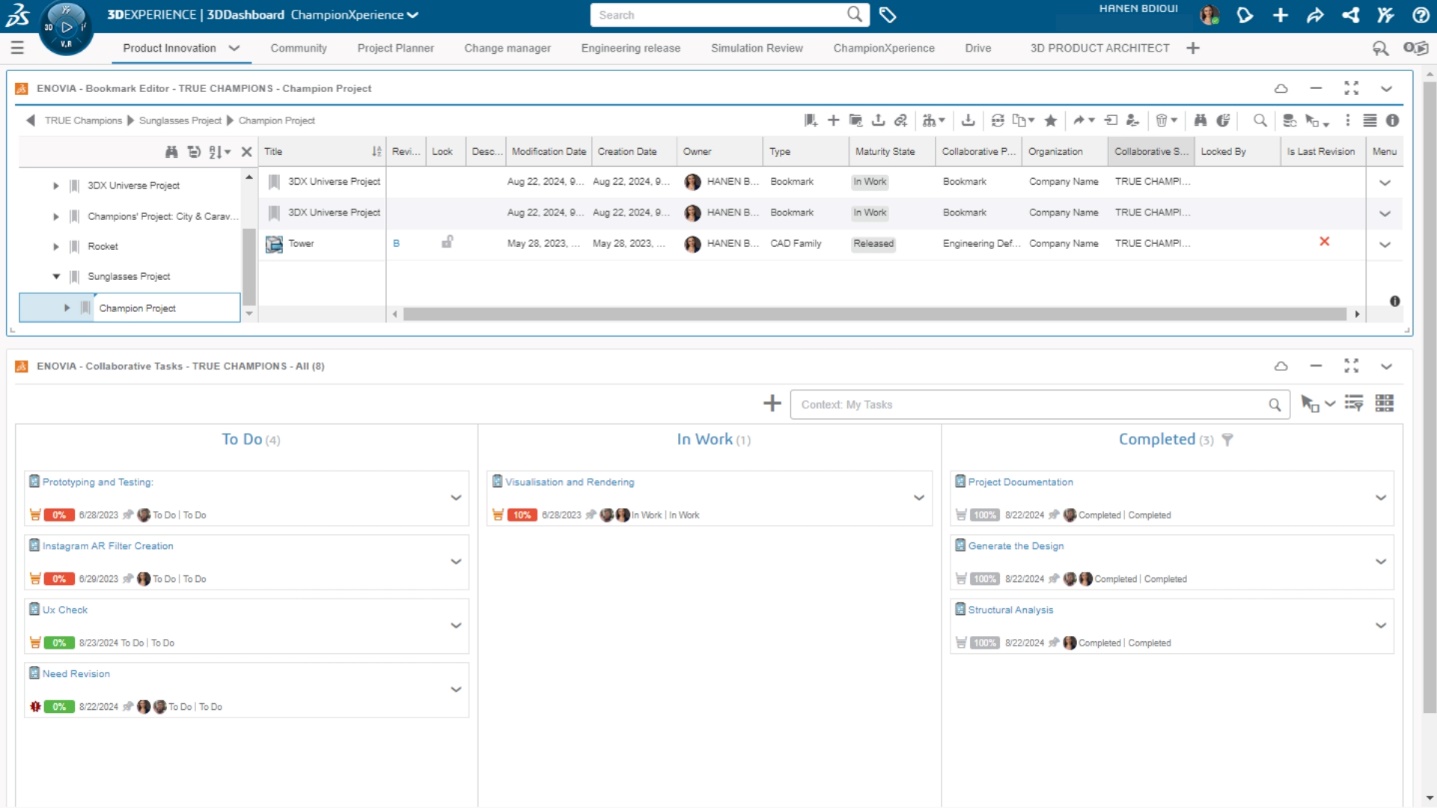Open the Generate the Design task link
The width and height of the screenshot is (1437, 808).
(1016, 546)
